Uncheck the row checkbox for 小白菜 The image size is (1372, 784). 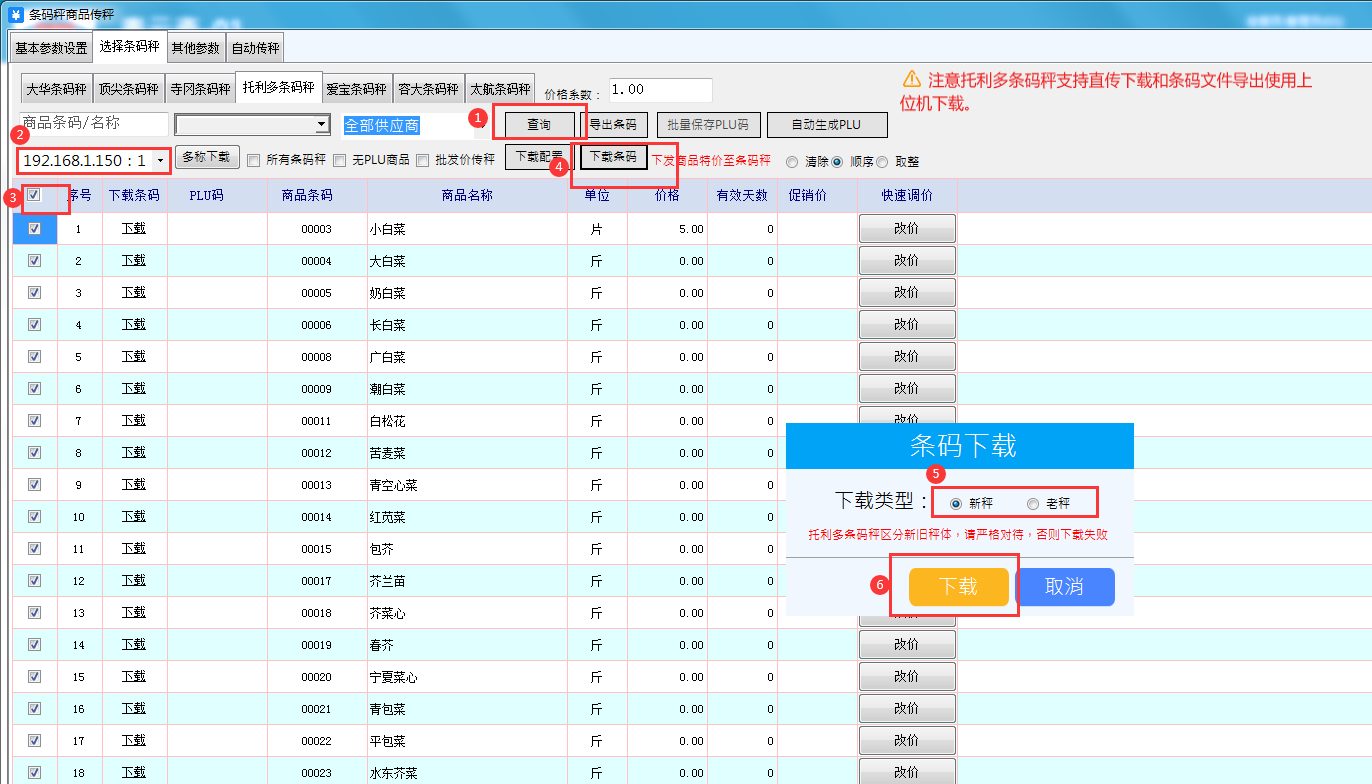tap(35, 229)
